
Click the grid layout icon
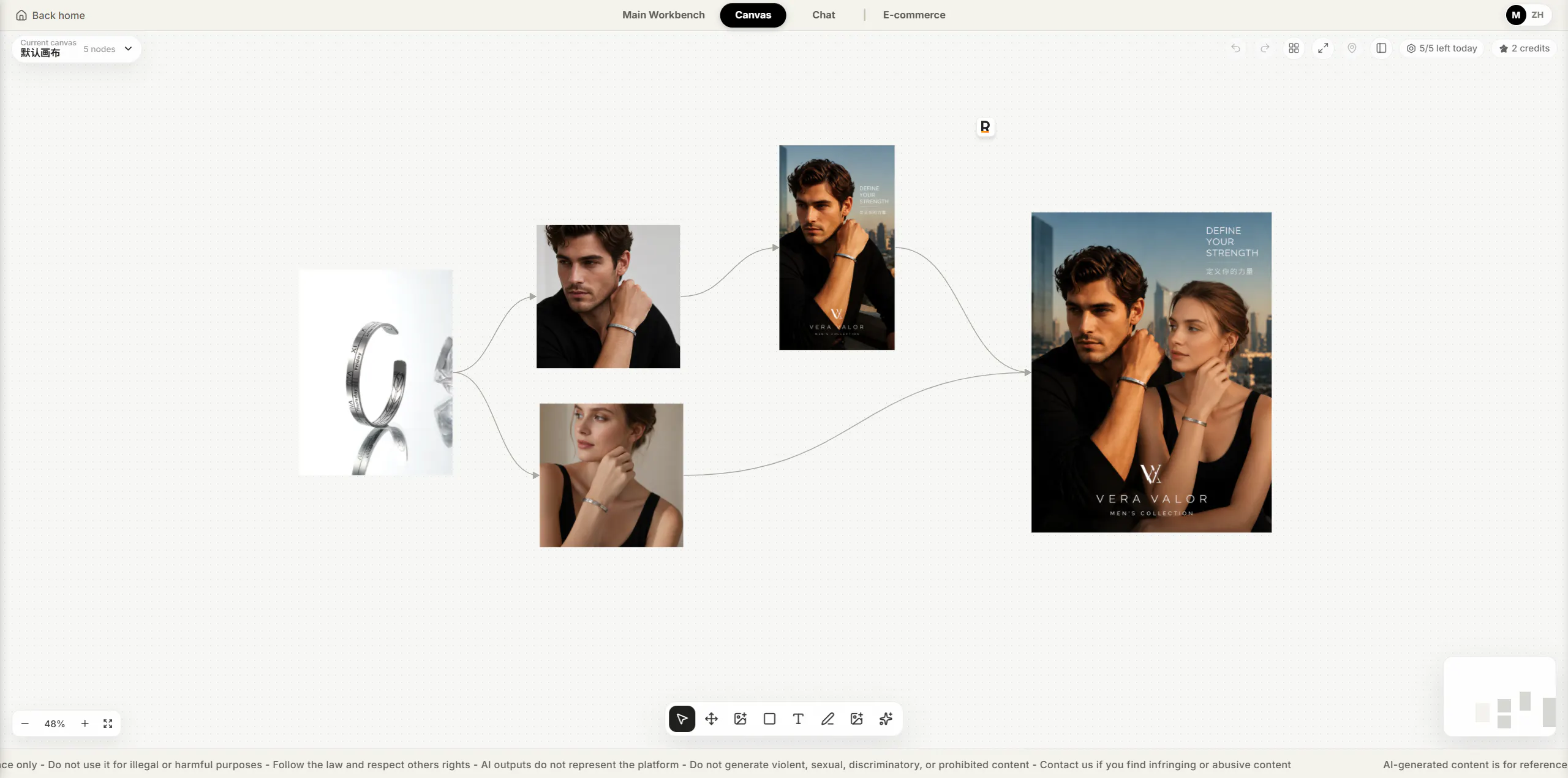pyautogui.click(x=1294, y=48)
